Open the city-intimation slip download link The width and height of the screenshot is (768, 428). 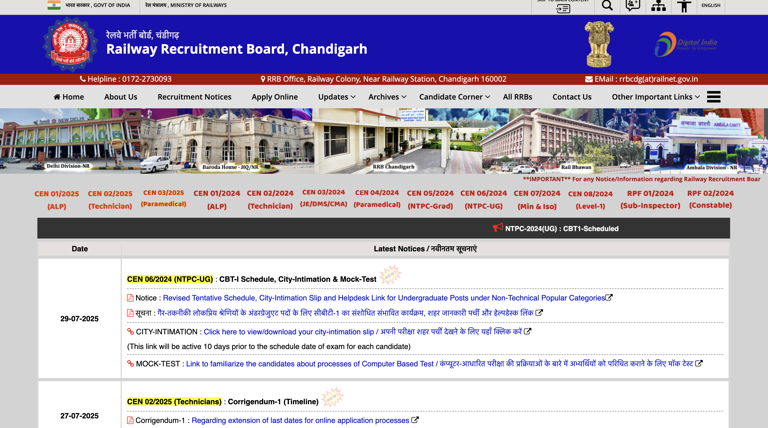pyautogui.click(x=362, y=332)
